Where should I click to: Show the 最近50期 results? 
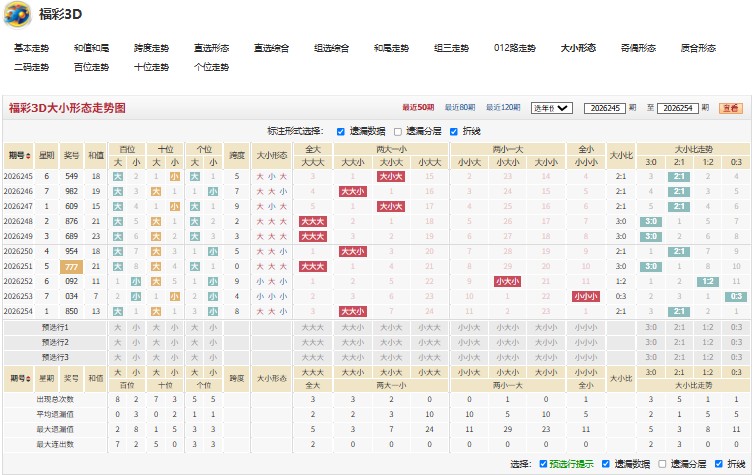point(418,108)
